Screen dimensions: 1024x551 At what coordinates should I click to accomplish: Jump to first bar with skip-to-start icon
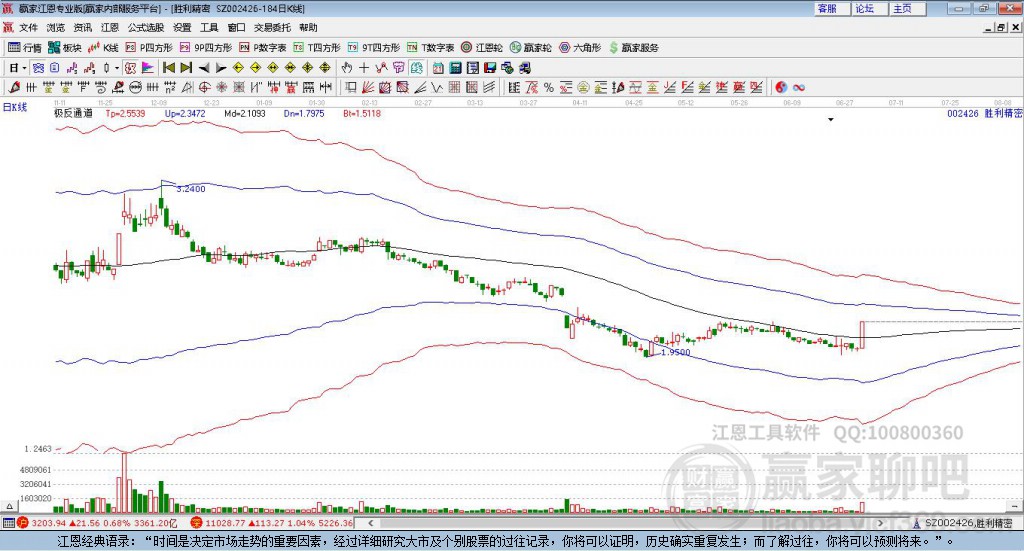click(168, 68)
